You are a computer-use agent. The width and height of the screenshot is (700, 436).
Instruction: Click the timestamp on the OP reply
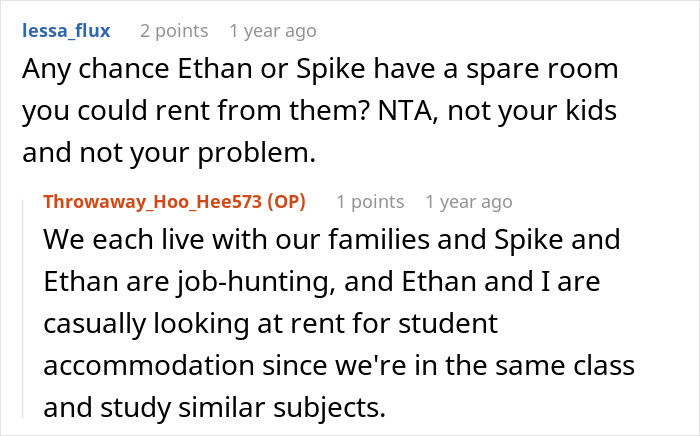coord(468,202)
